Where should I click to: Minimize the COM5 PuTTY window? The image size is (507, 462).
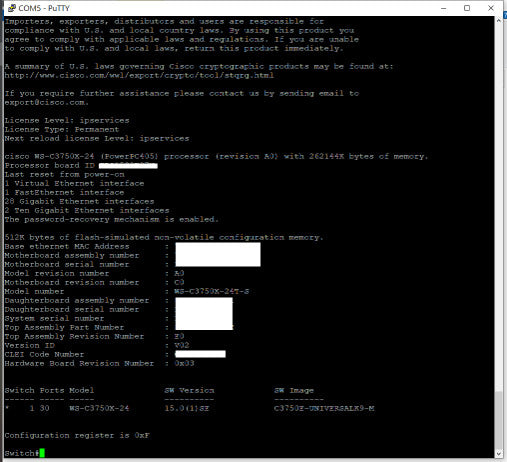coord(444,8)
